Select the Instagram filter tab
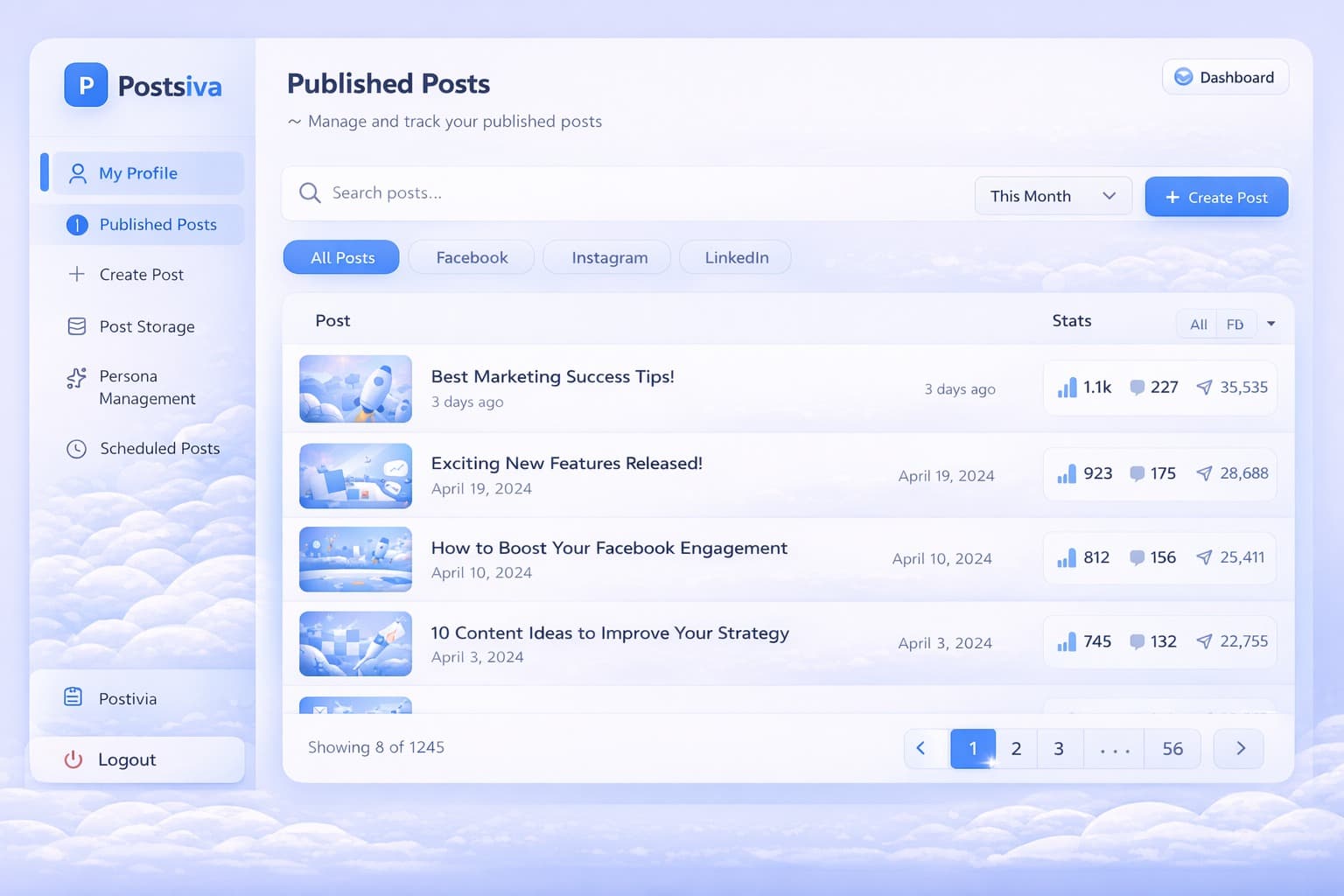Viewport: 1344px width, 896px height. coord(609,257)
